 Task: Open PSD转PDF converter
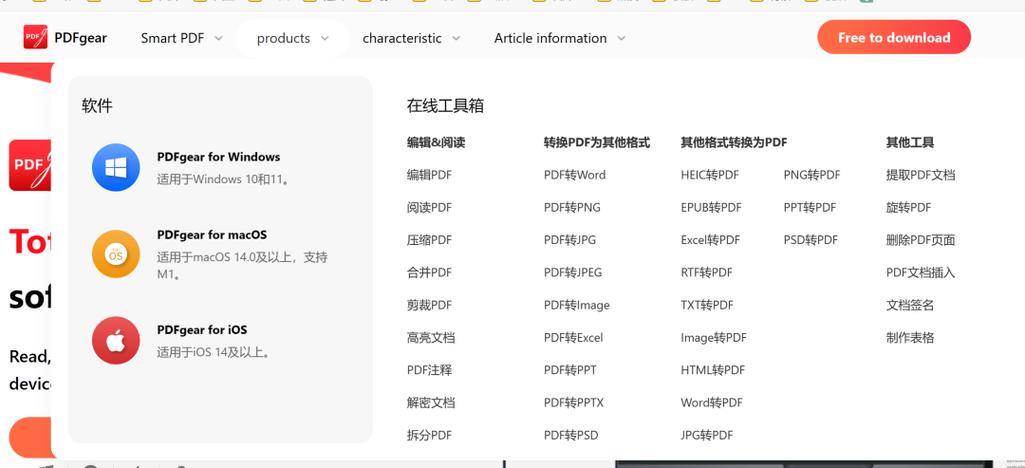click(x=811, y=240)
